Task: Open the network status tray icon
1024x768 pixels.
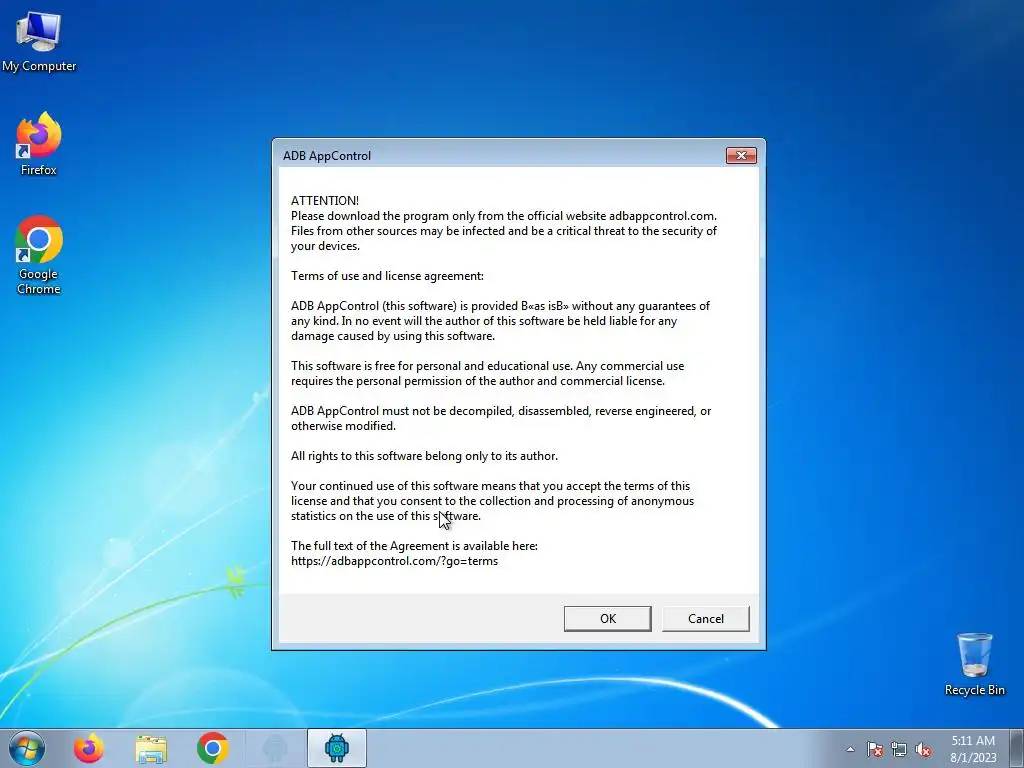Action: tap(899, 749)
